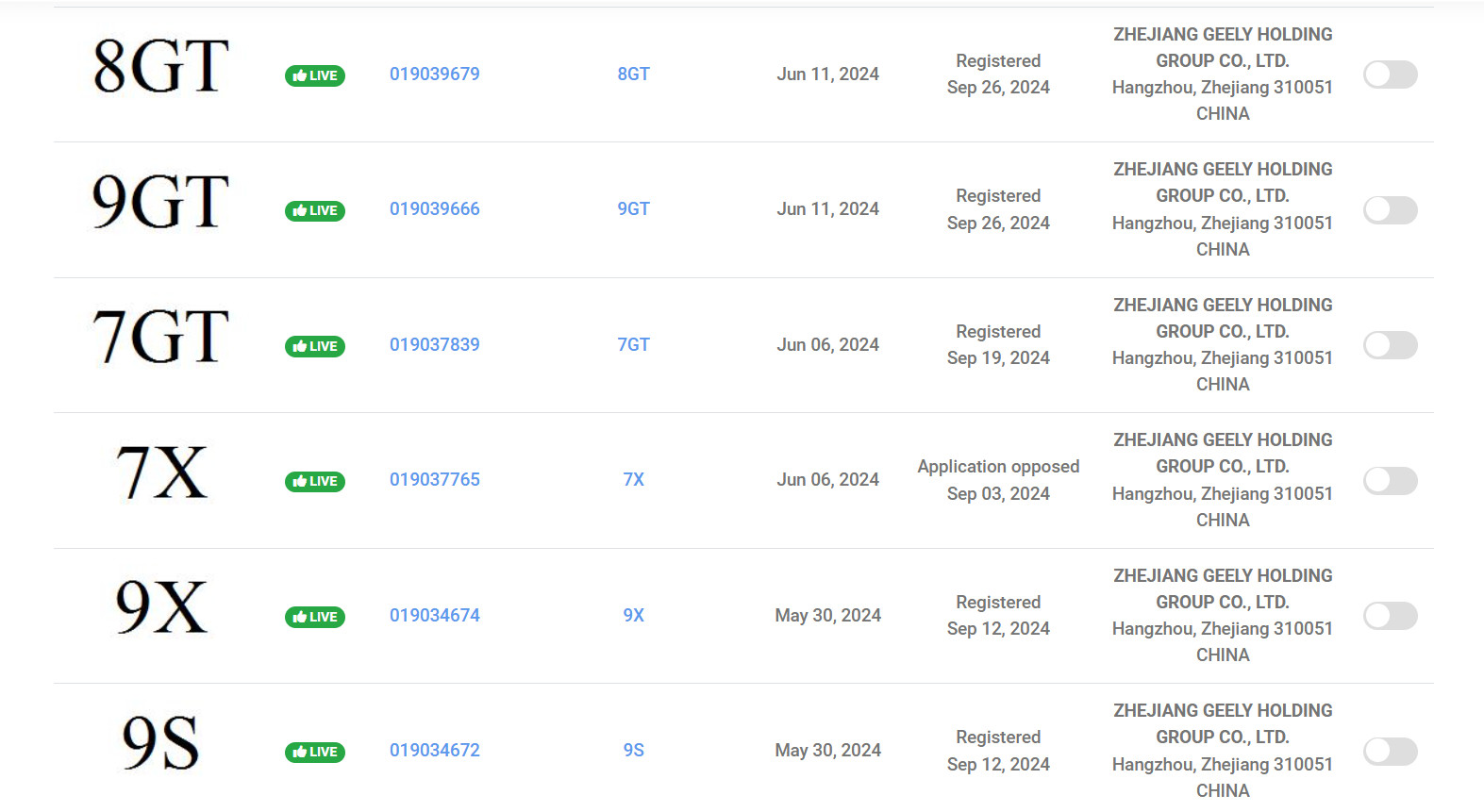Follow the 9S mark name link
This screenshot has width=1484, height=812.
pos(634,750)
